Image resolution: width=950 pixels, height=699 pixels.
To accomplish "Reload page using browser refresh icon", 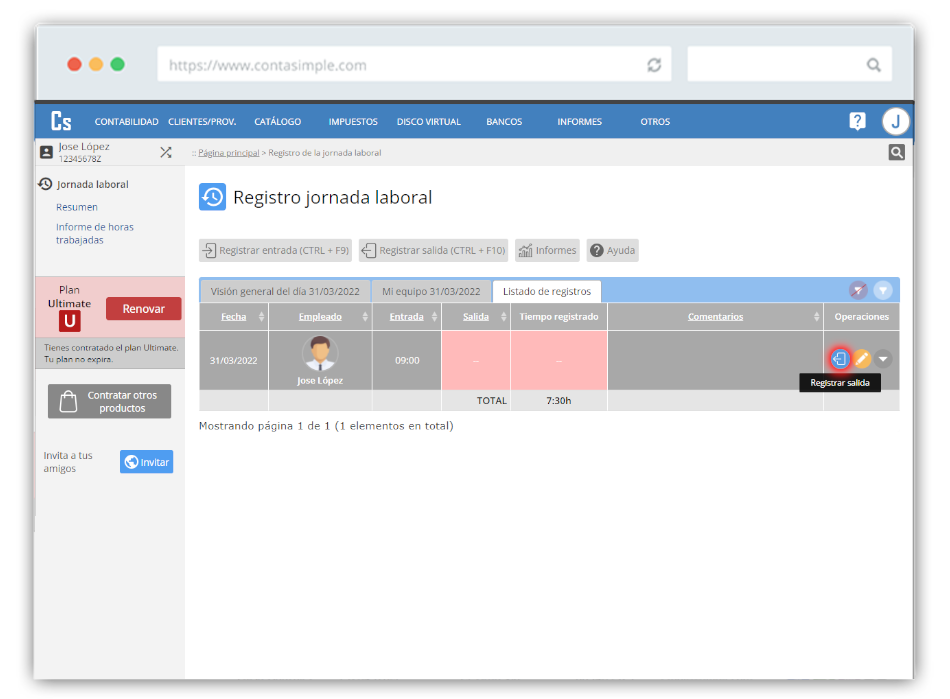I will (654, 65).
